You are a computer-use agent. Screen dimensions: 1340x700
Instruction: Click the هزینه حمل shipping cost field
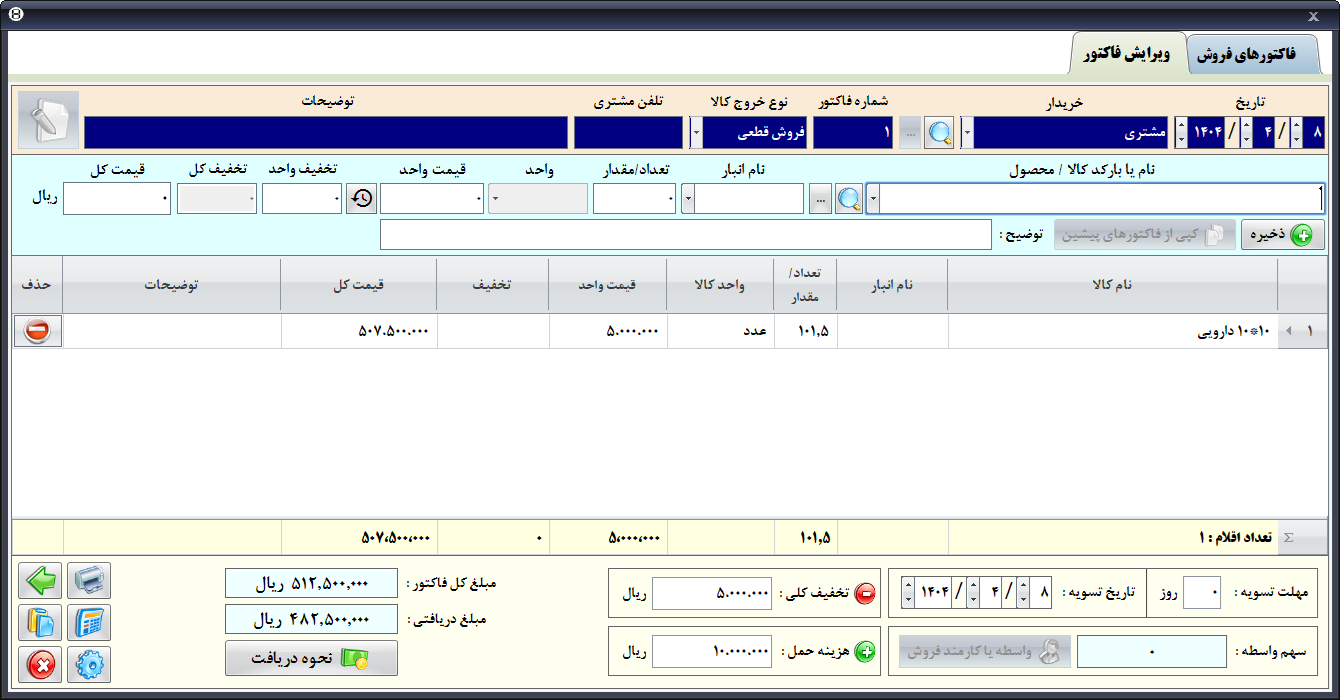[712, 652]
